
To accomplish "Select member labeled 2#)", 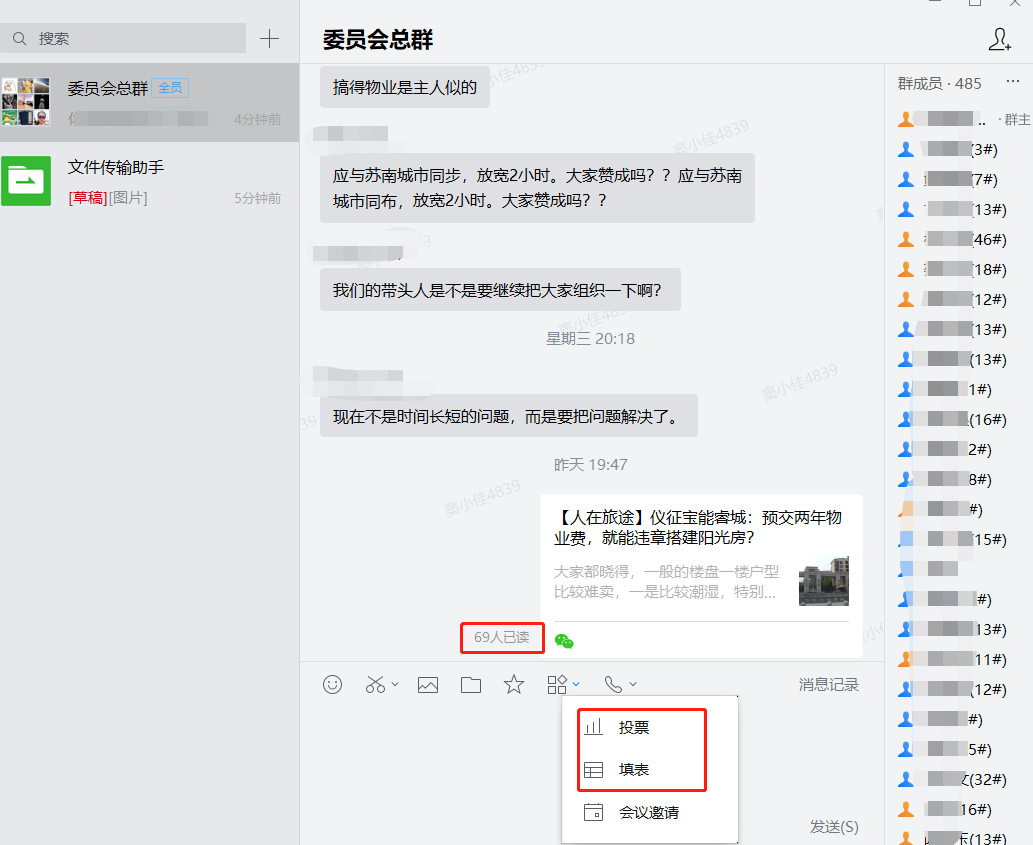I will 945,450.
